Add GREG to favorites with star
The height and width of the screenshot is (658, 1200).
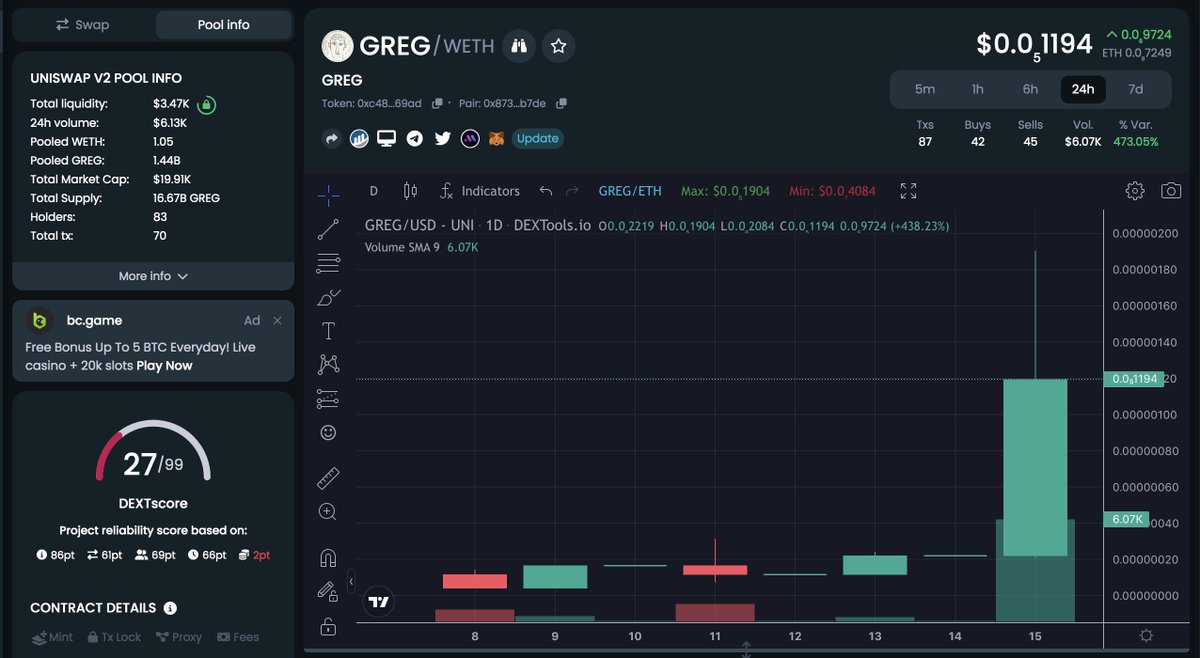tap(559, 45)
